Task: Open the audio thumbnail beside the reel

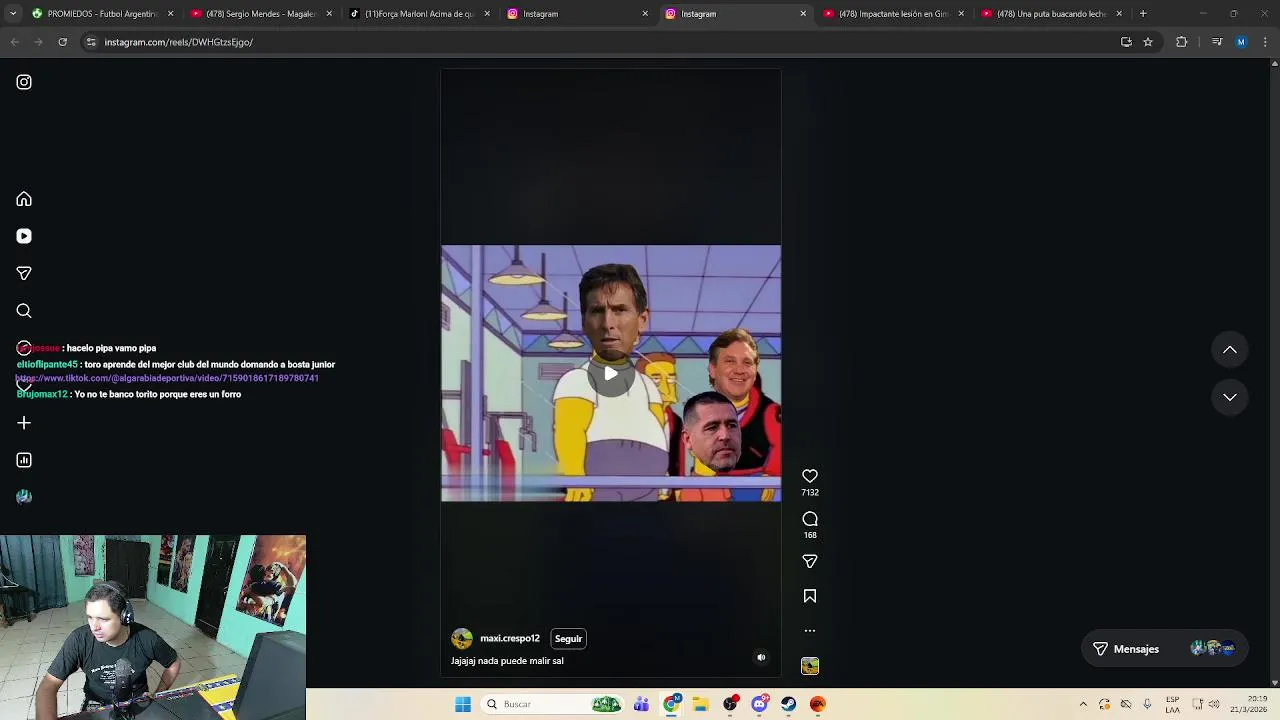Action: pyautogui.click(x=810, y=666)
